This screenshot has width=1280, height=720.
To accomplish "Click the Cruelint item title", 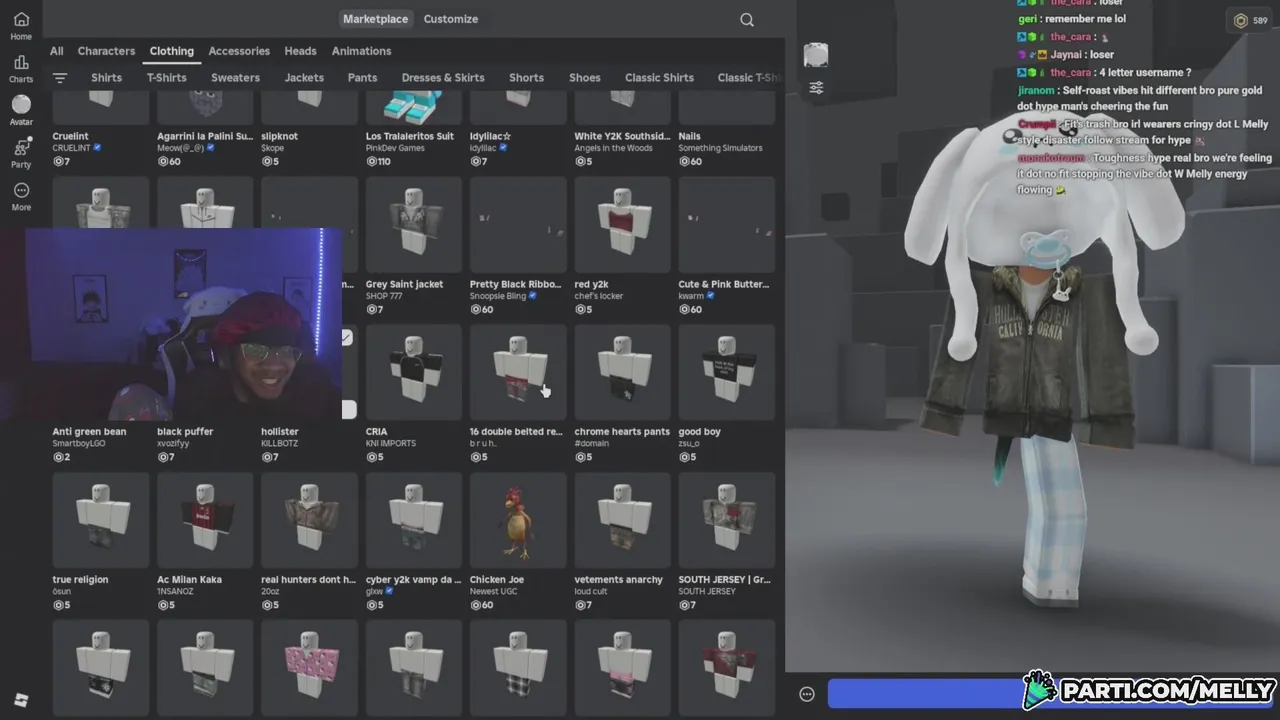I will pyautogui.click(x=71, y=136).
